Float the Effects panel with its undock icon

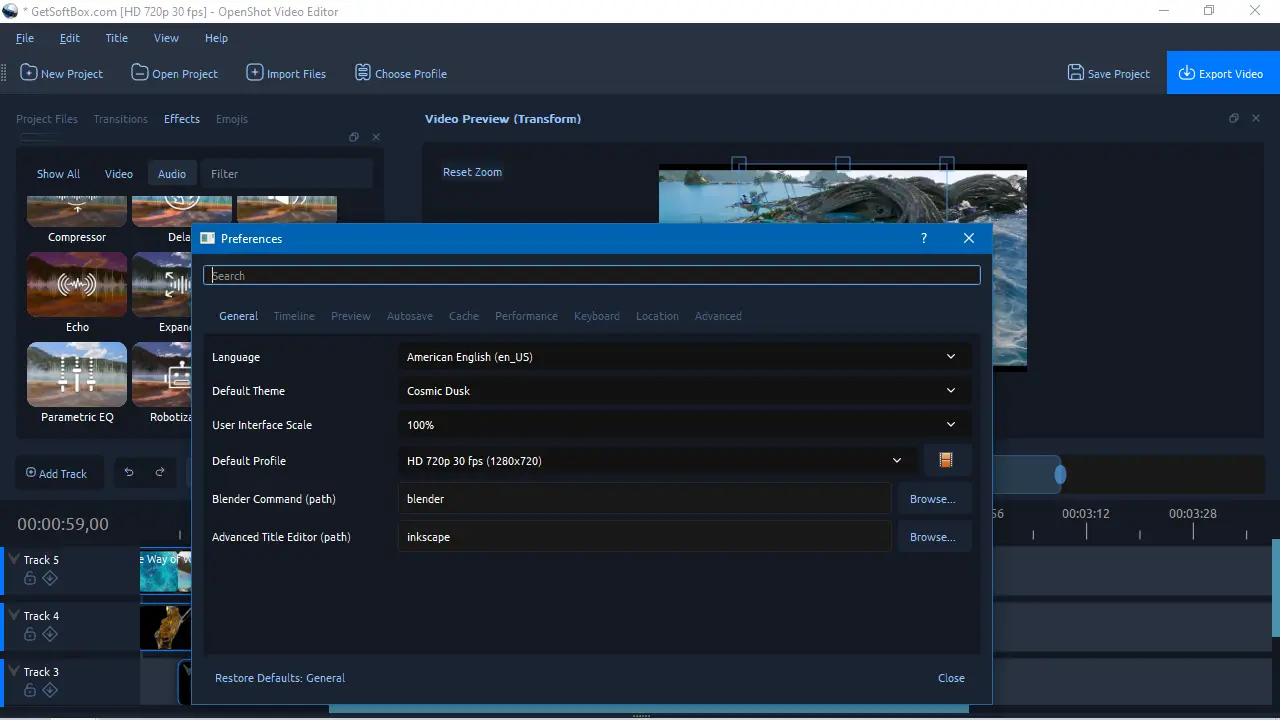[x=354, y=137]
